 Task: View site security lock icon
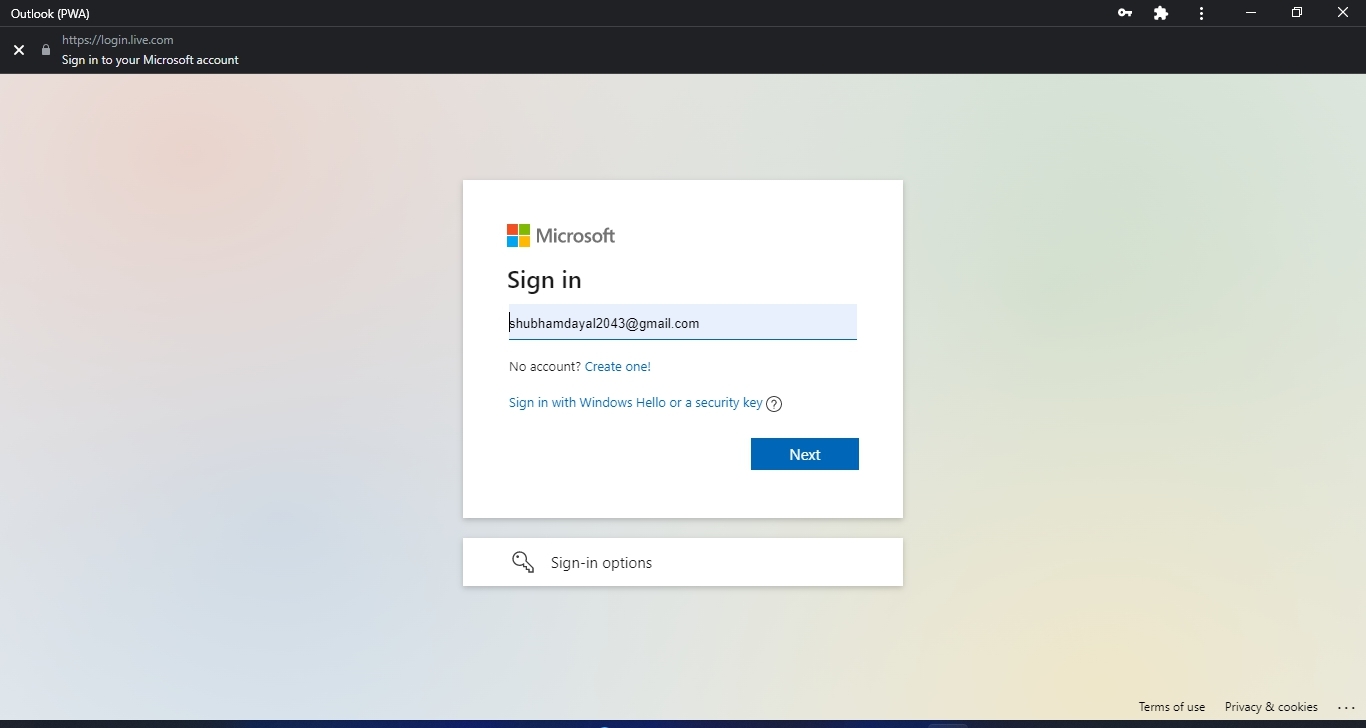pyautogui.click(x=45, y=50)
